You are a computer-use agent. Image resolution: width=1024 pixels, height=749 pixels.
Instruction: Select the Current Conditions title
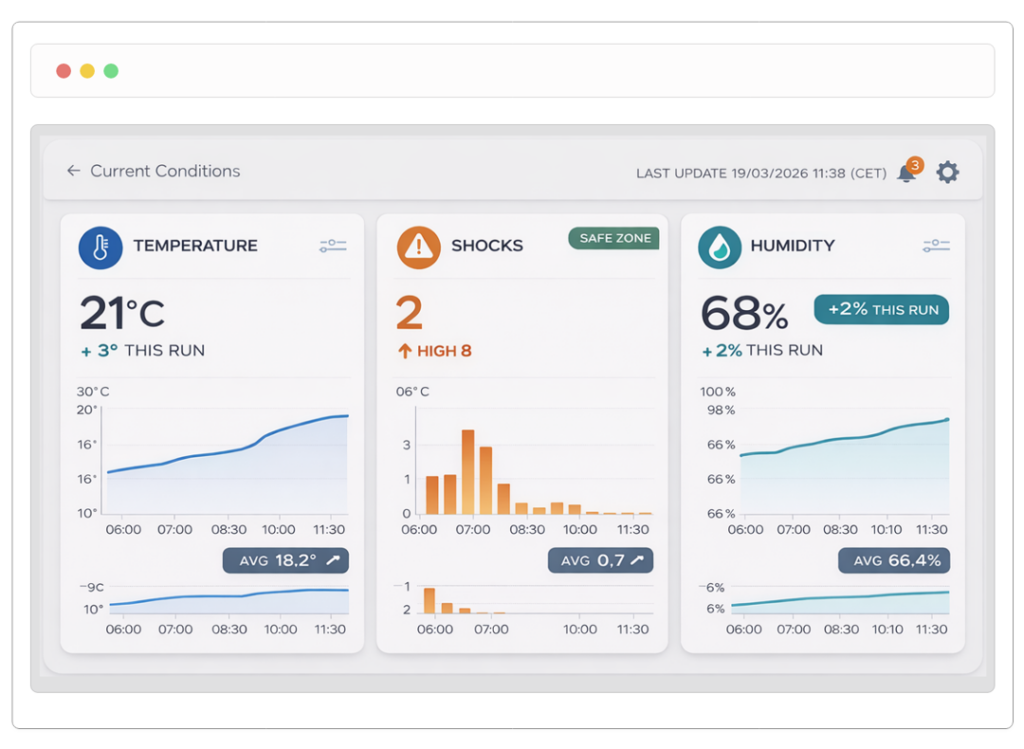point(165,171)
